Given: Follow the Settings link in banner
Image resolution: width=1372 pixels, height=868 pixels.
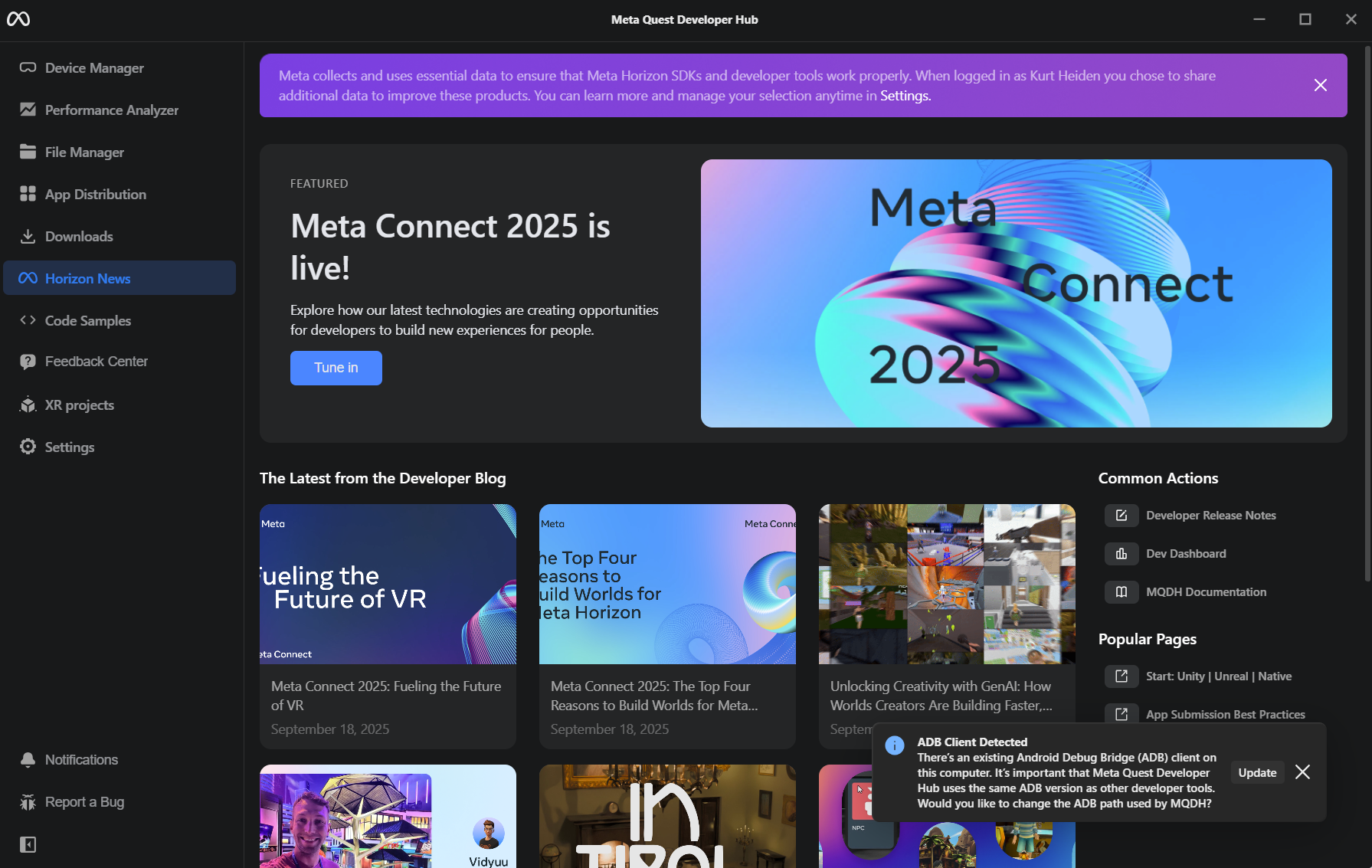Looking at the screenshot, I should (905, 96).
